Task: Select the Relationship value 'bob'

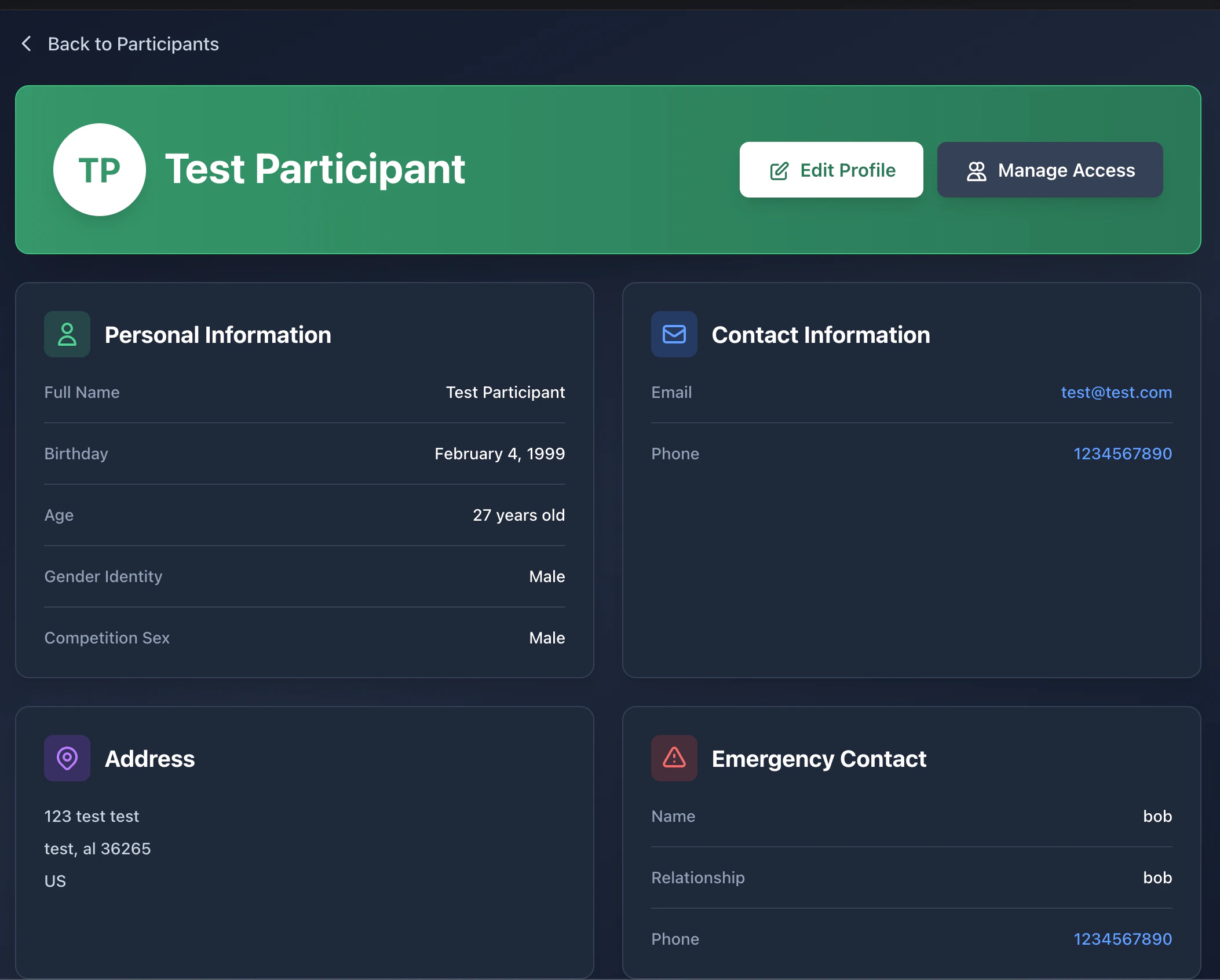Action: pyautogui.click(x=1157, y=877)
